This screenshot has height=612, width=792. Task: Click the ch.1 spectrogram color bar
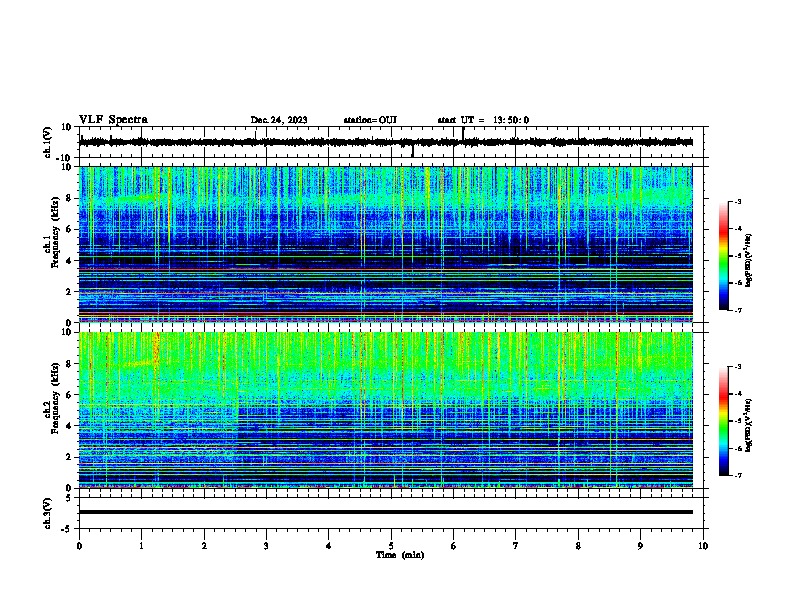[x=723, y=256]
